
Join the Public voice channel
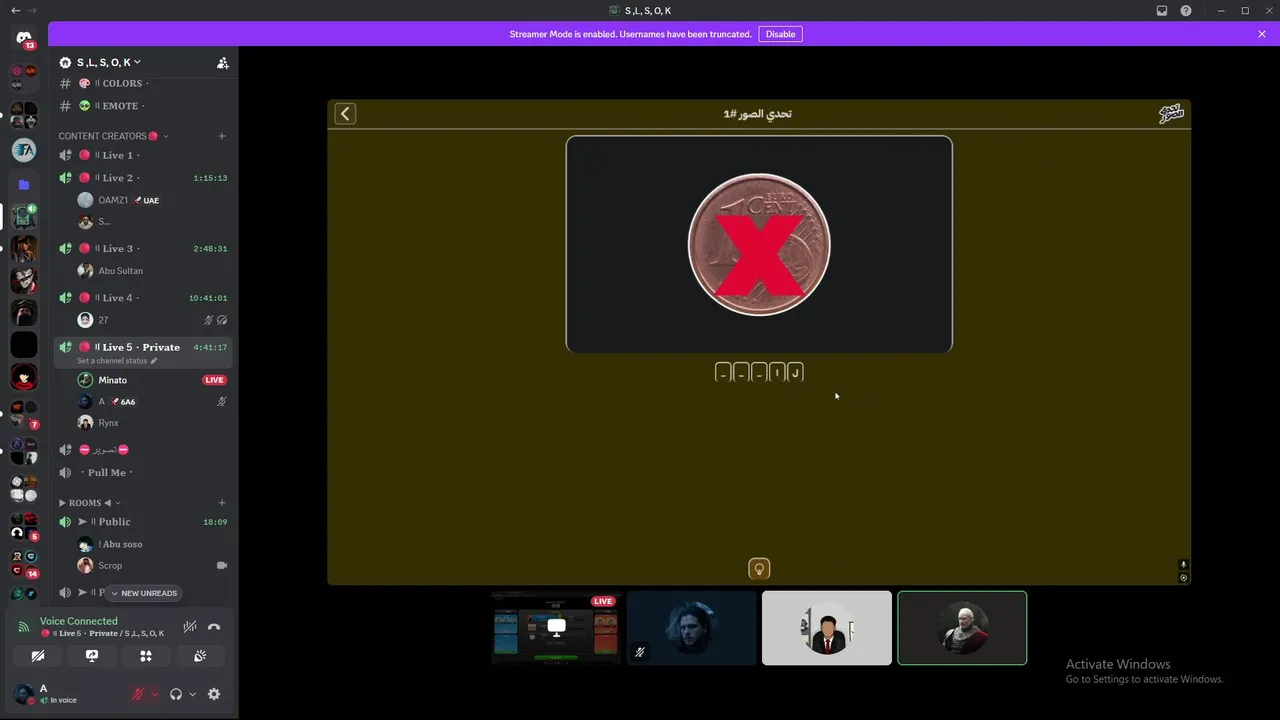pos(143,522)
